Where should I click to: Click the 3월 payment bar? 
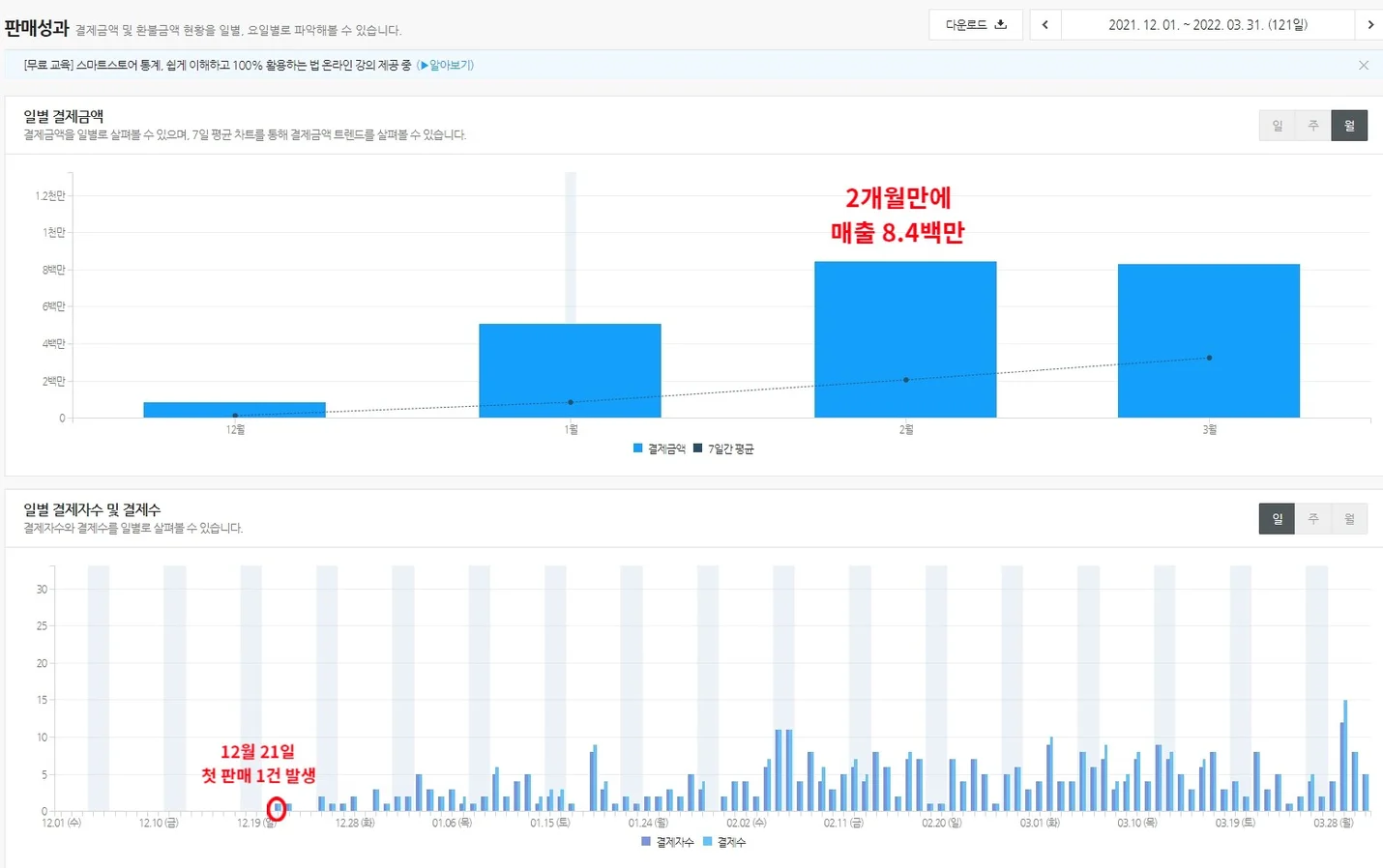click(1209, 340)
